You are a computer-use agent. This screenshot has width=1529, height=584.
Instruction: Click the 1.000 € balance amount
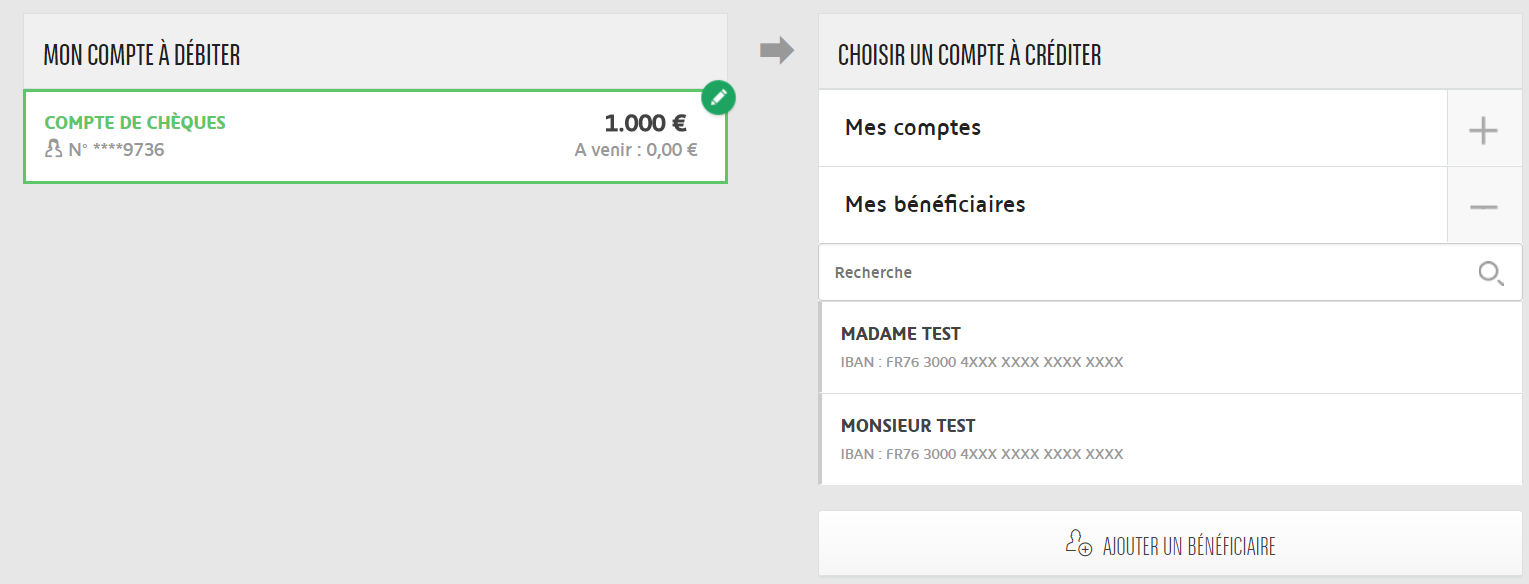click(645, 124)
